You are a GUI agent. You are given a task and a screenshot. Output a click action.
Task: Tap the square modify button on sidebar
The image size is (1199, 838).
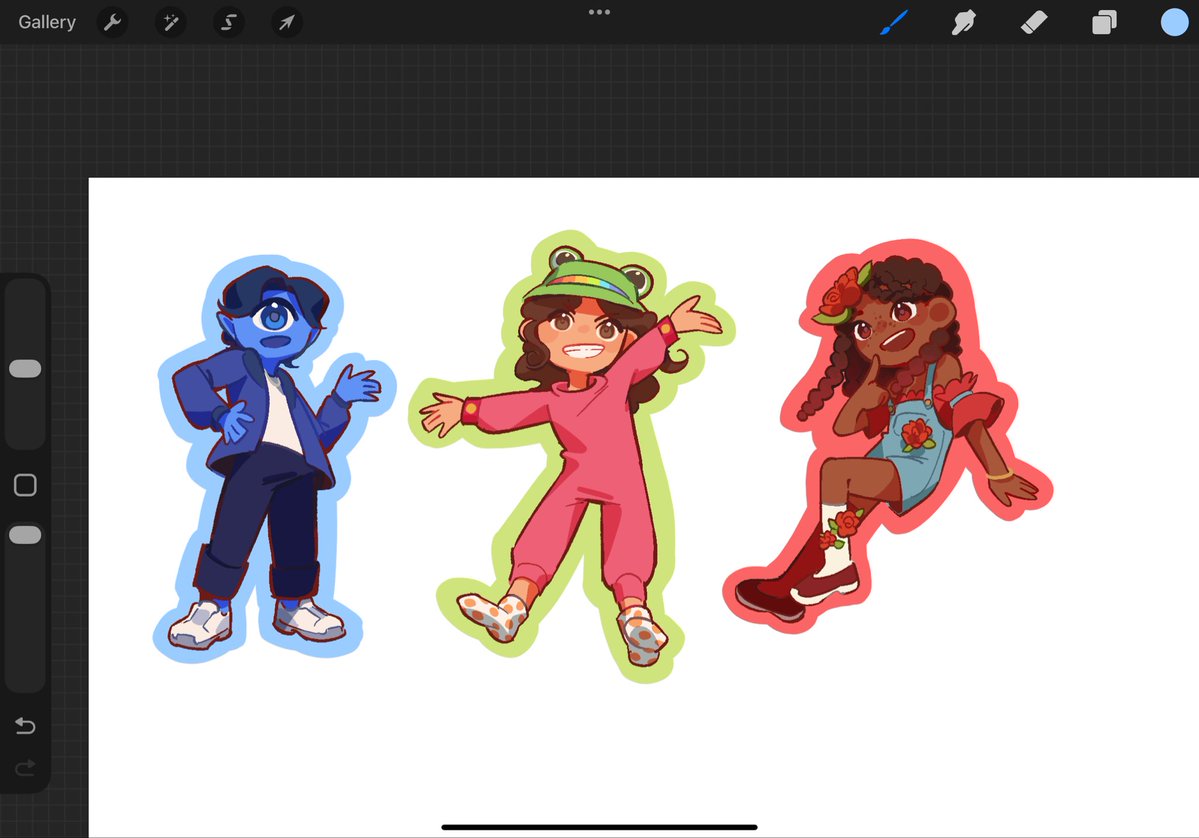point(25,485)
